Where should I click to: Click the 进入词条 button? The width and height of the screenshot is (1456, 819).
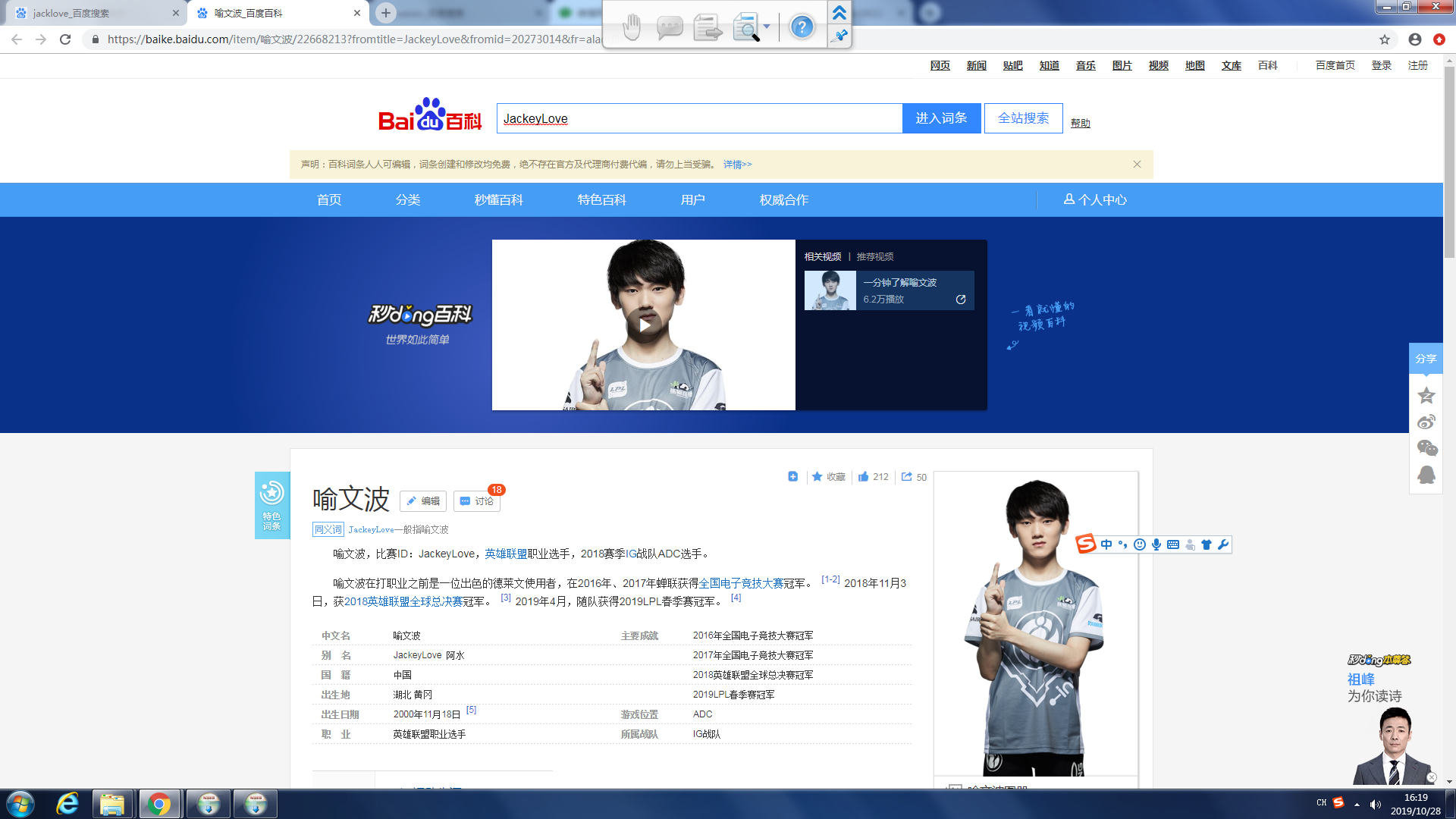tap(941, 118)
